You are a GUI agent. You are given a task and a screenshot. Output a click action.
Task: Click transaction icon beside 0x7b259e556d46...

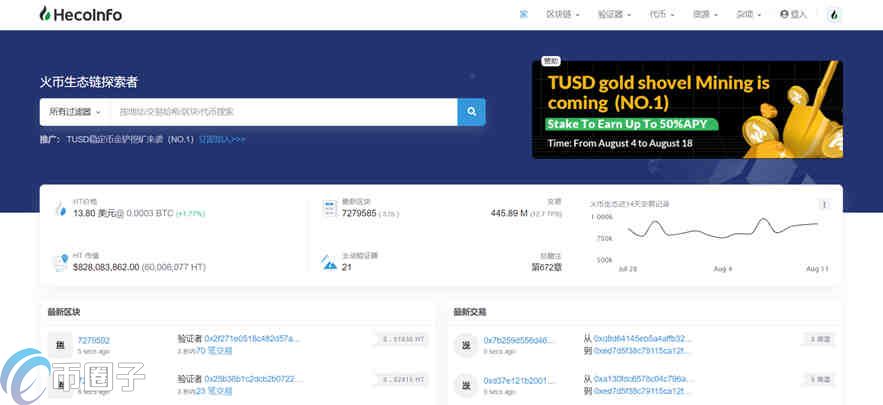(466, 345)
